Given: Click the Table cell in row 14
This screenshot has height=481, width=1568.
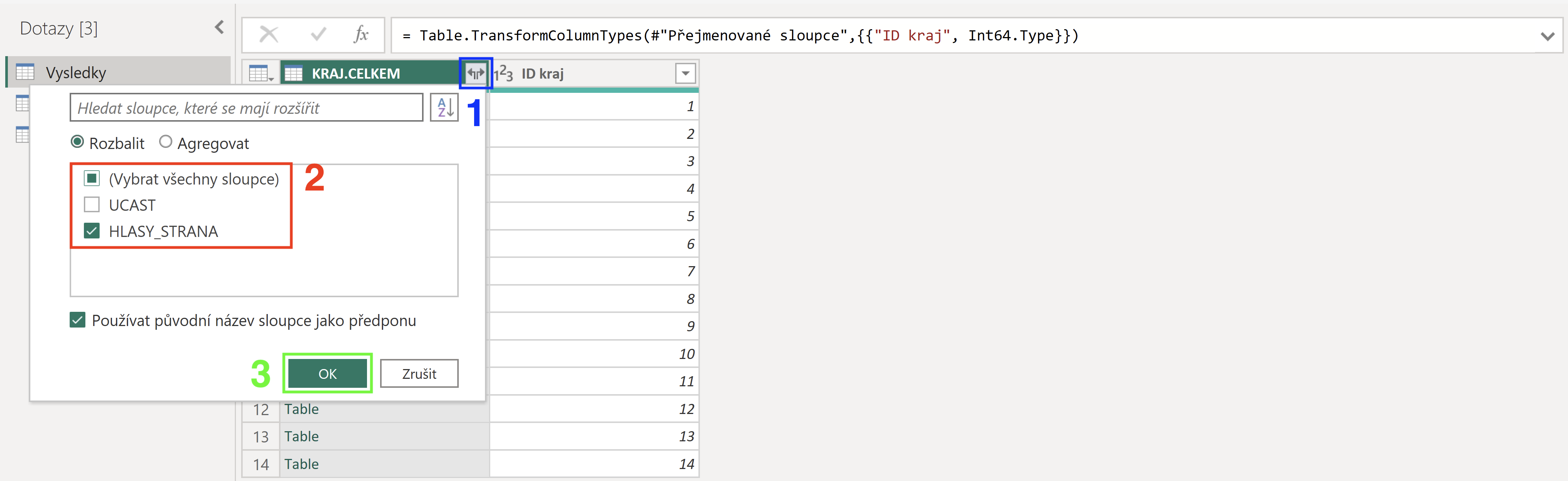Looking at the screenshot, I should pyautogui.click(x=385, y=464).
